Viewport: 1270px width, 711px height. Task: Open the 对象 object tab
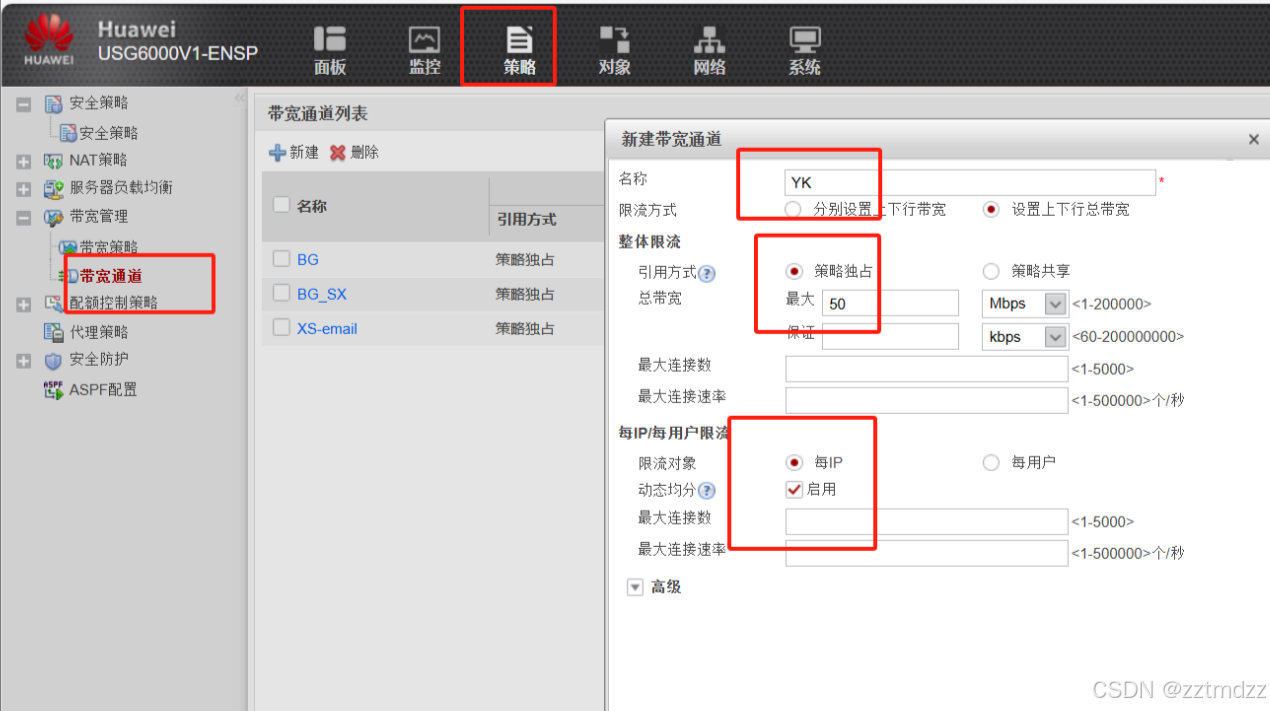tap(614, 50)
